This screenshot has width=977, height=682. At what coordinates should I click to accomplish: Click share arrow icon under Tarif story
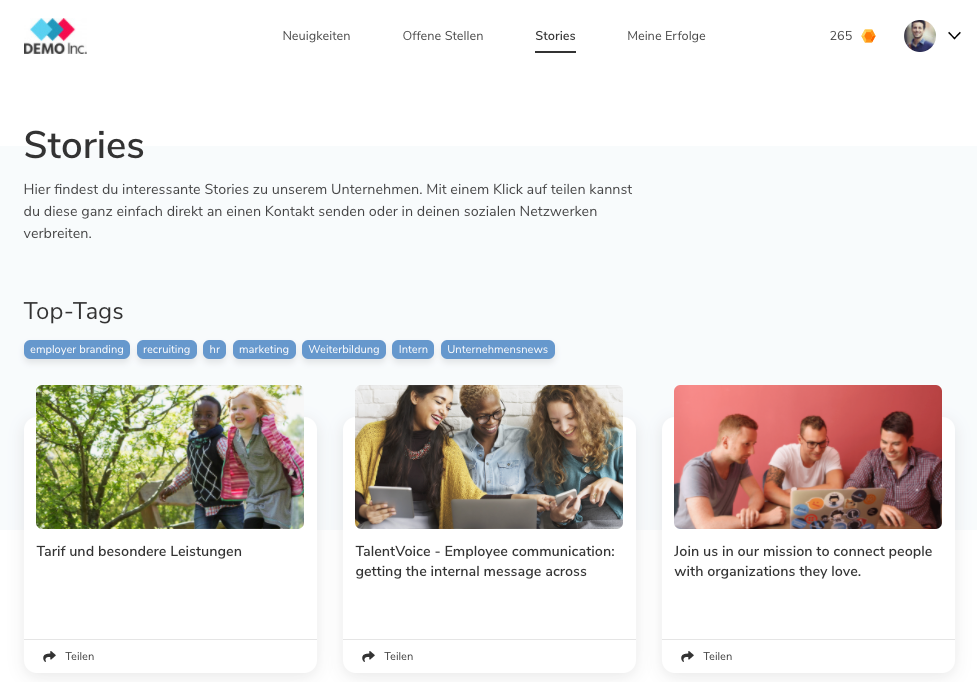tap(50, 657)
